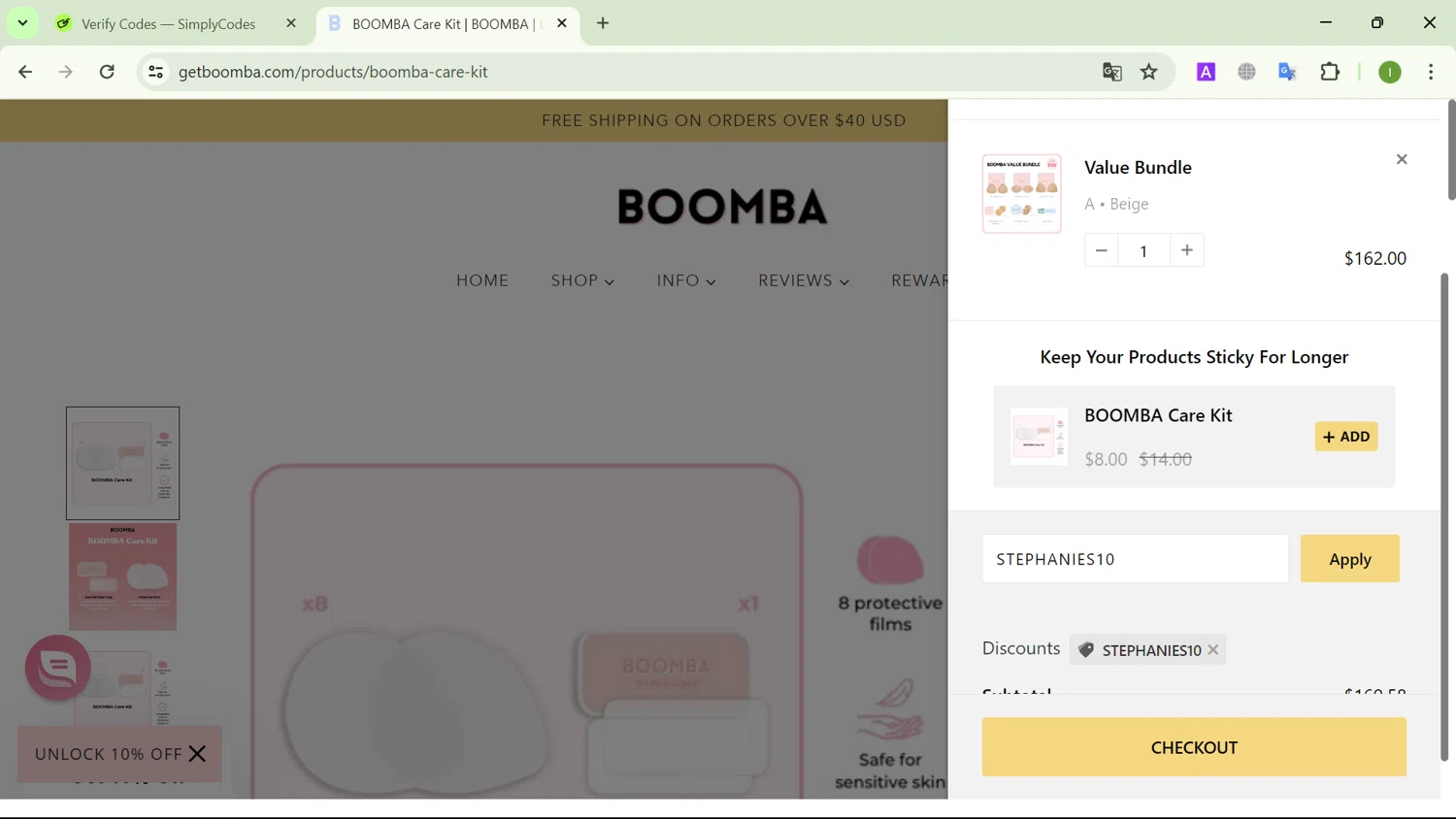Click the discount tag icon
Viewport: 1456px width, 819px height.
(x=1086, y=650)
